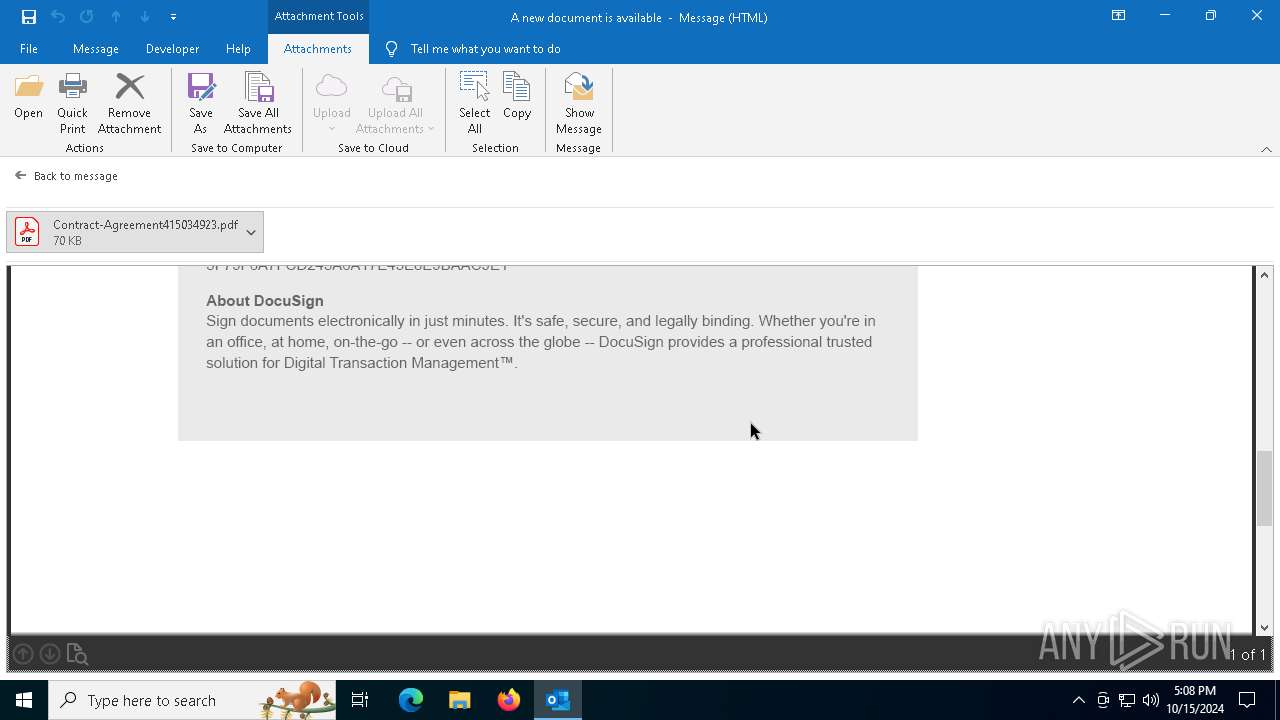Viewport: 1280px width, 720px height.
Task: Click Save All Attachments
Action: 258,104
